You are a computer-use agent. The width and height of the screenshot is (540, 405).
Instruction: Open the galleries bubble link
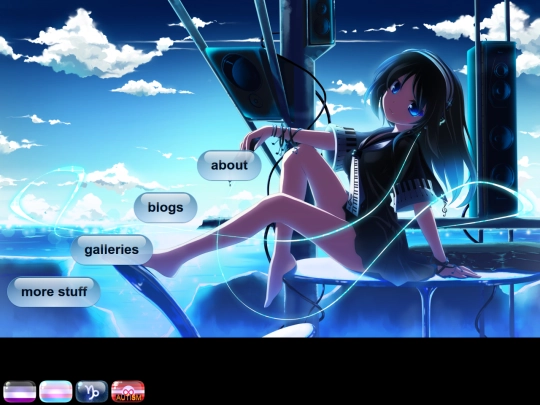pyautogui.click(x=112, y=250)
